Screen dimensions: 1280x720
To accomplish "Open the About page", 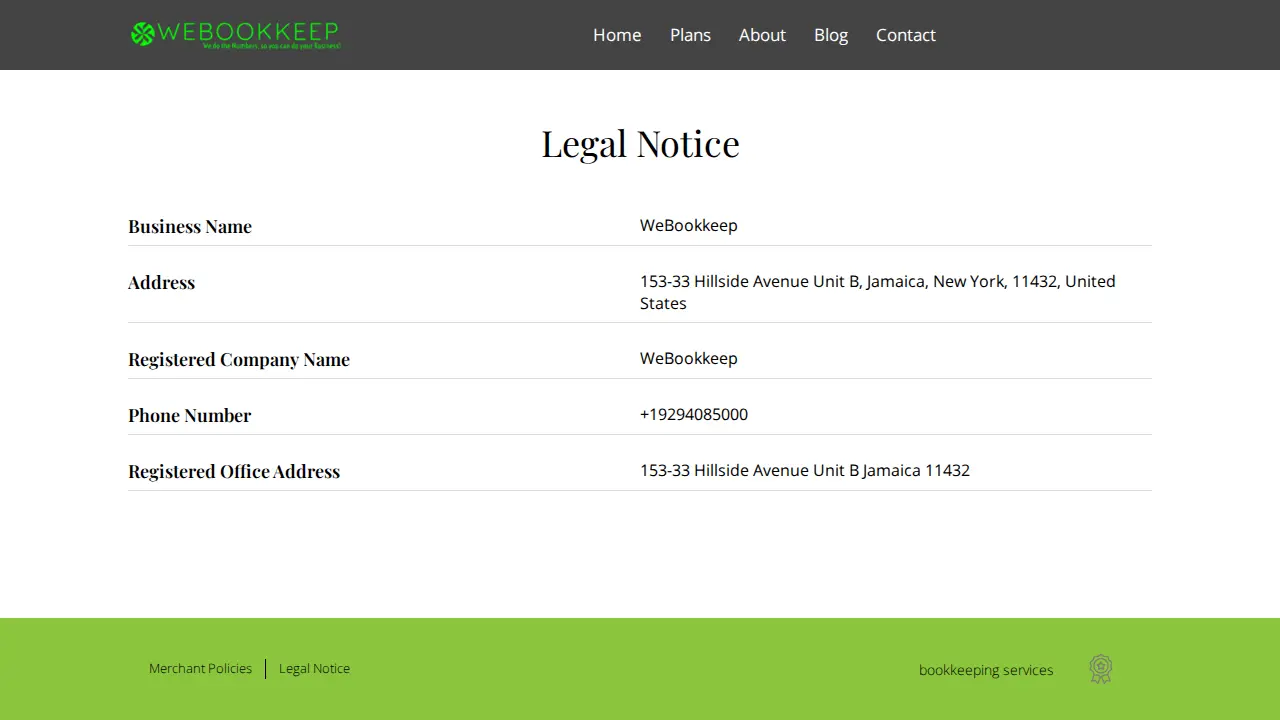I will [x=762, y=35].
